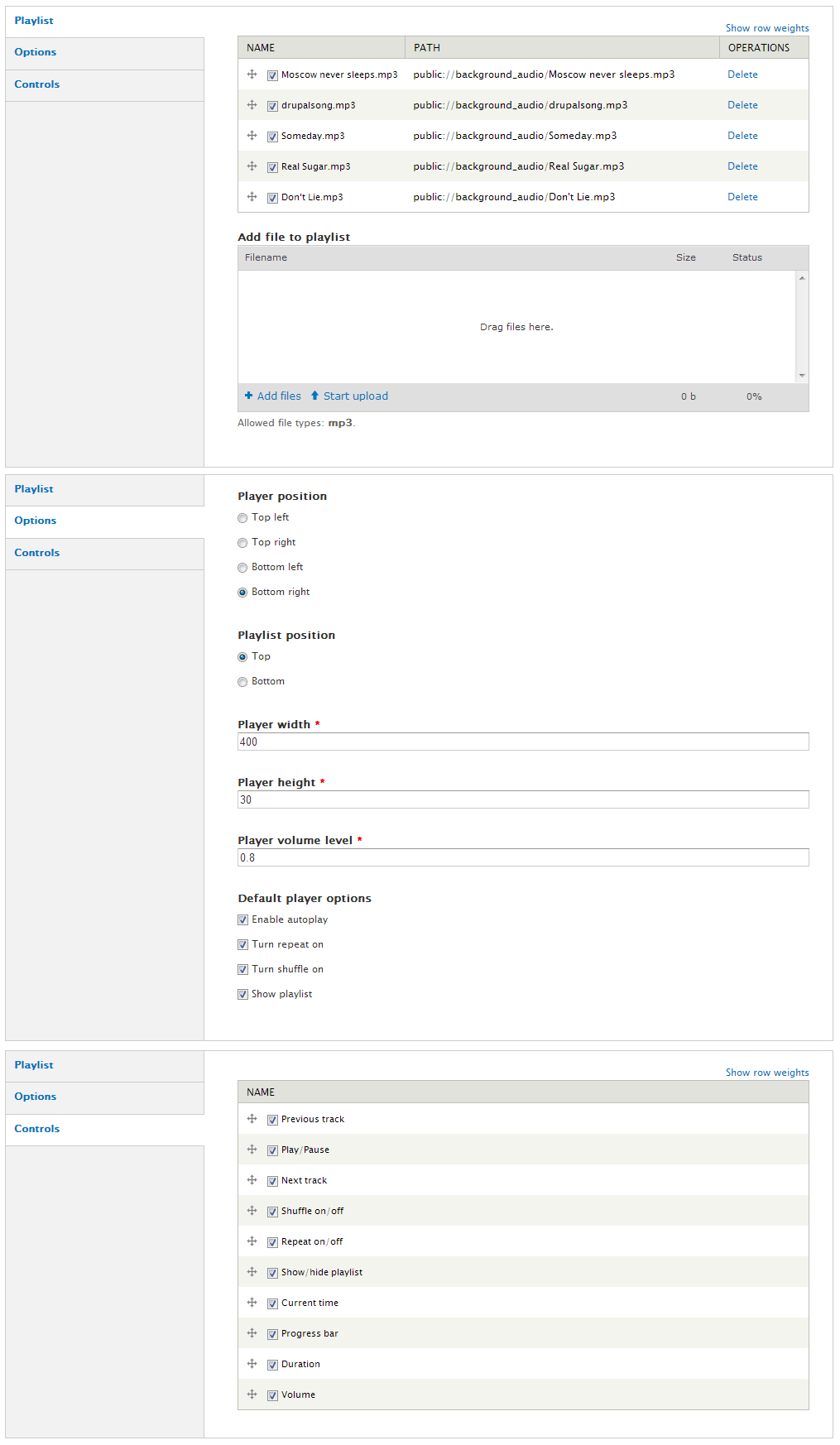Screen dimensions: 840x1445
Task: Choose Bottom playlist position
Action: coord(242,682)
